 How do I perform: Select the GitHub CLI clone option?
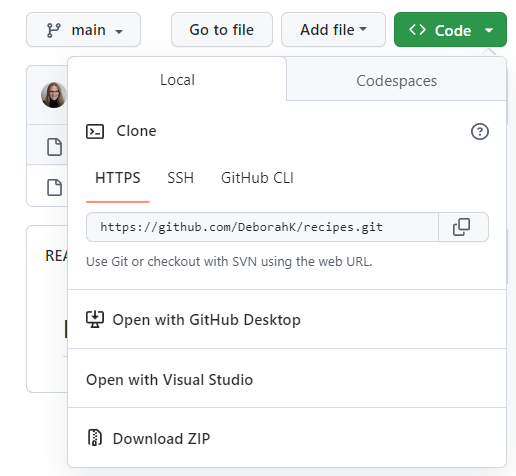click(x=257, y=178)
